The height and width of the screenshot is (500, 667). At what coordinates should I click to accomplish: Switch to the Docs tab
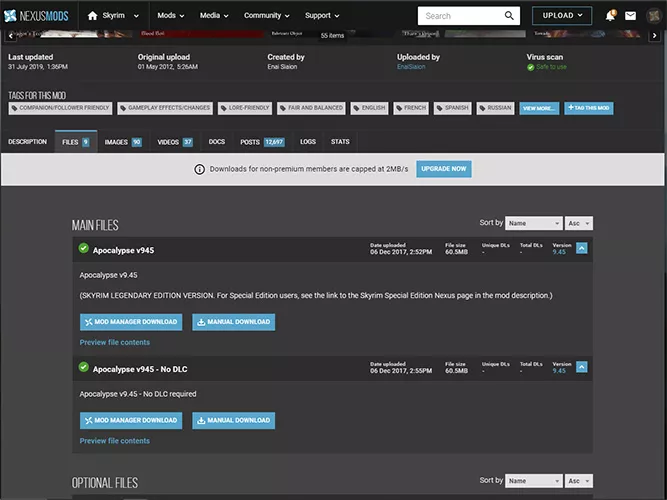(217, 142)
